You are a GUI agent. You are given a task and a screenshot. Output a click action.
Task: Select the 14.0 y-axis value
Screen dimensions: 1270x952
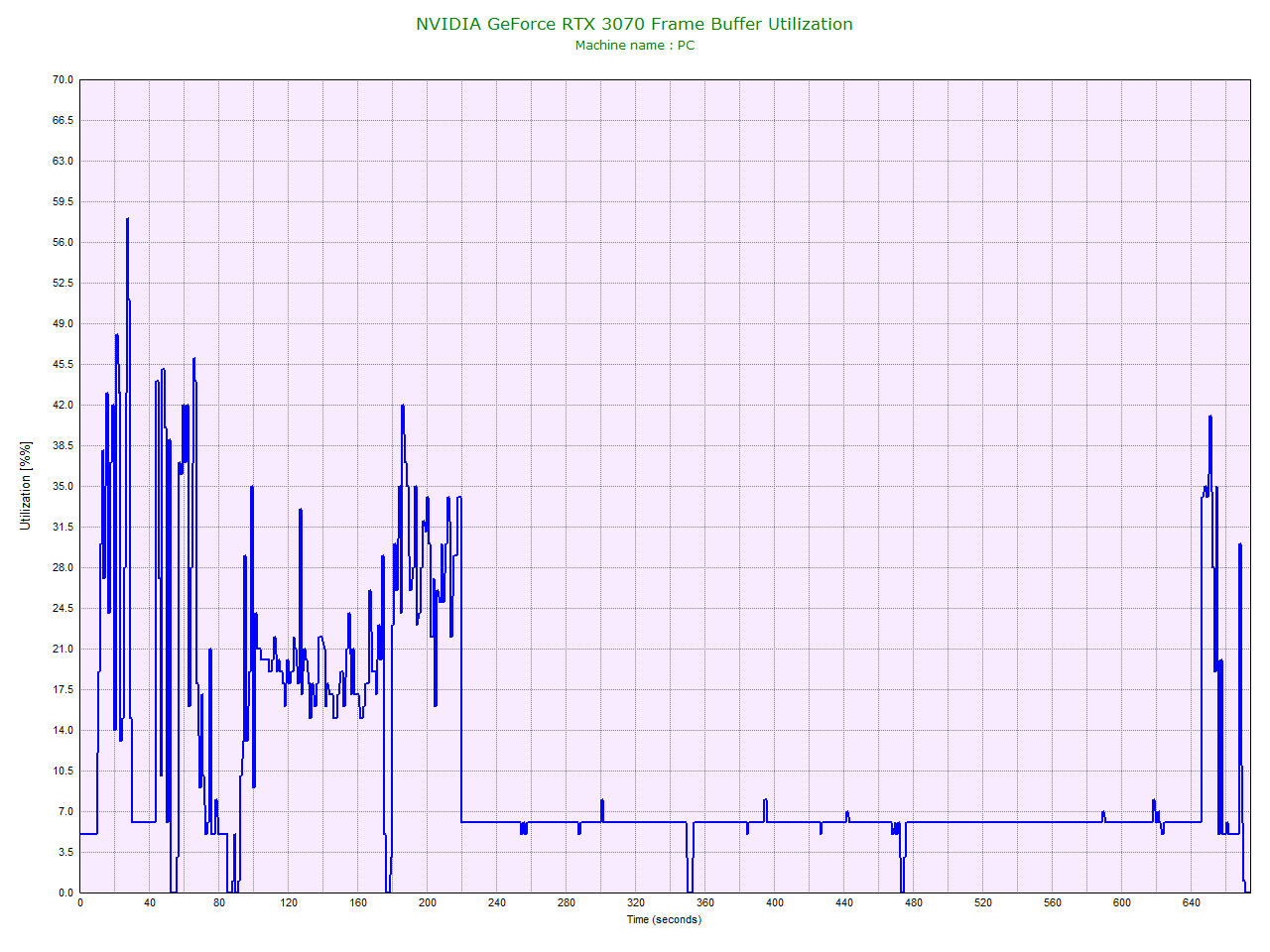(63, 730)
